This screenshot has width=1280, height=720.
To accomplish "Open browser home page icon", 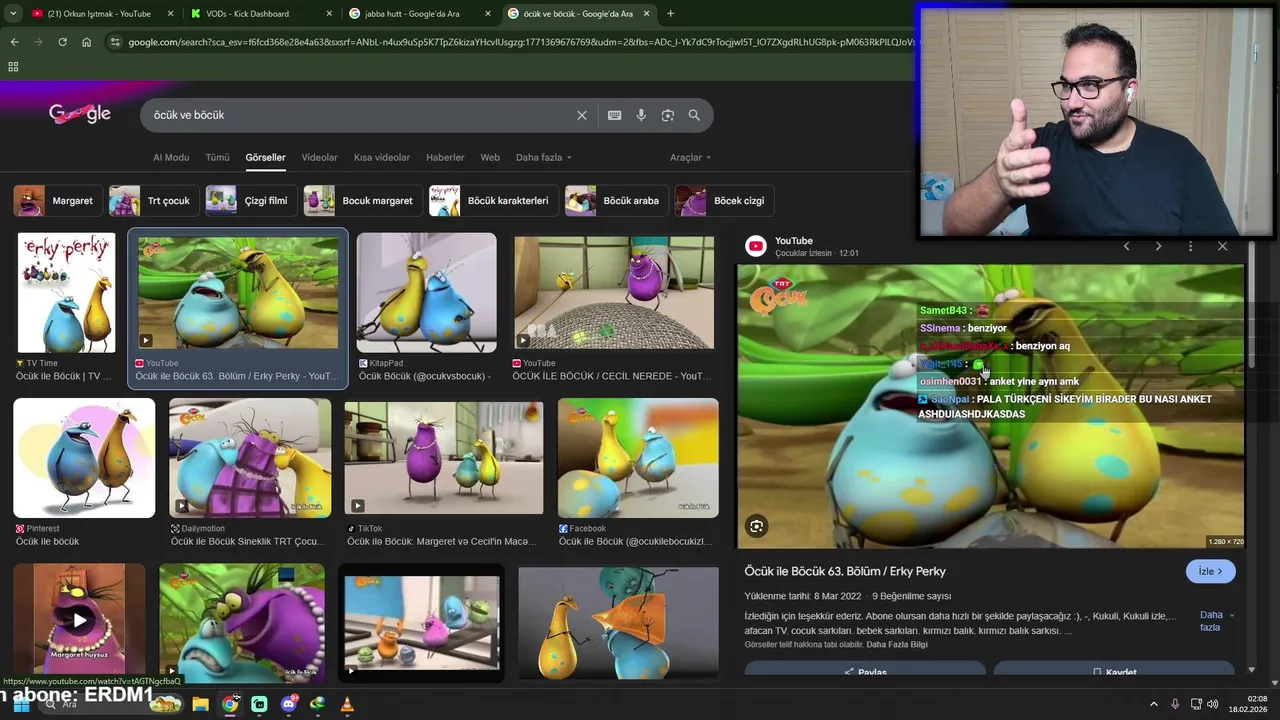I will 86,42.
